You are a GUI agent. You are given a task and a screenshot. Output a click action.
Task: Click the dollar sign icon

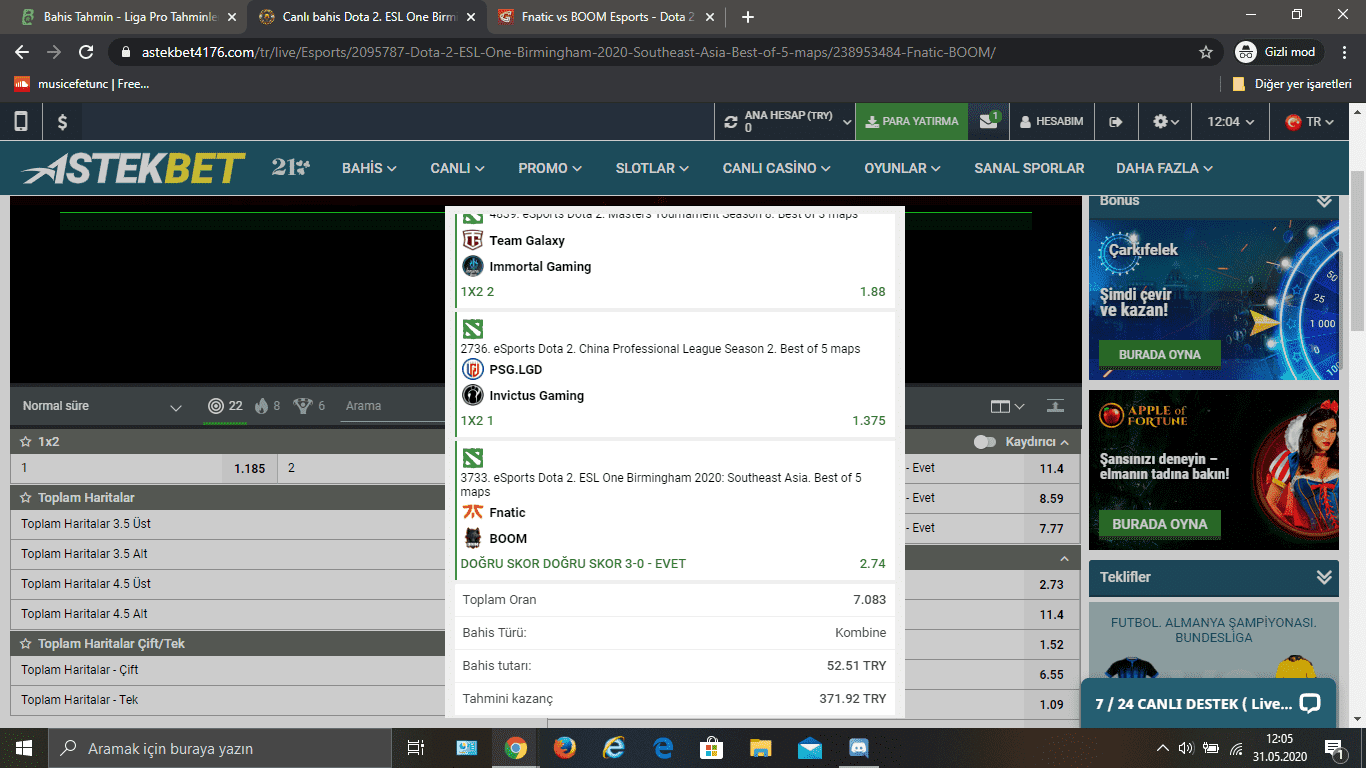(x=62, y=121)
